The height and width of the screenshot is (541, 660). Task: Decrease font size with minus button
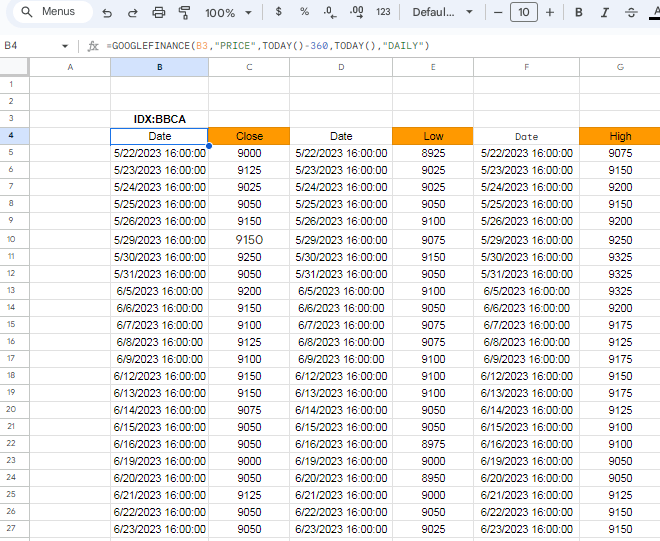(x=497, y=13)
